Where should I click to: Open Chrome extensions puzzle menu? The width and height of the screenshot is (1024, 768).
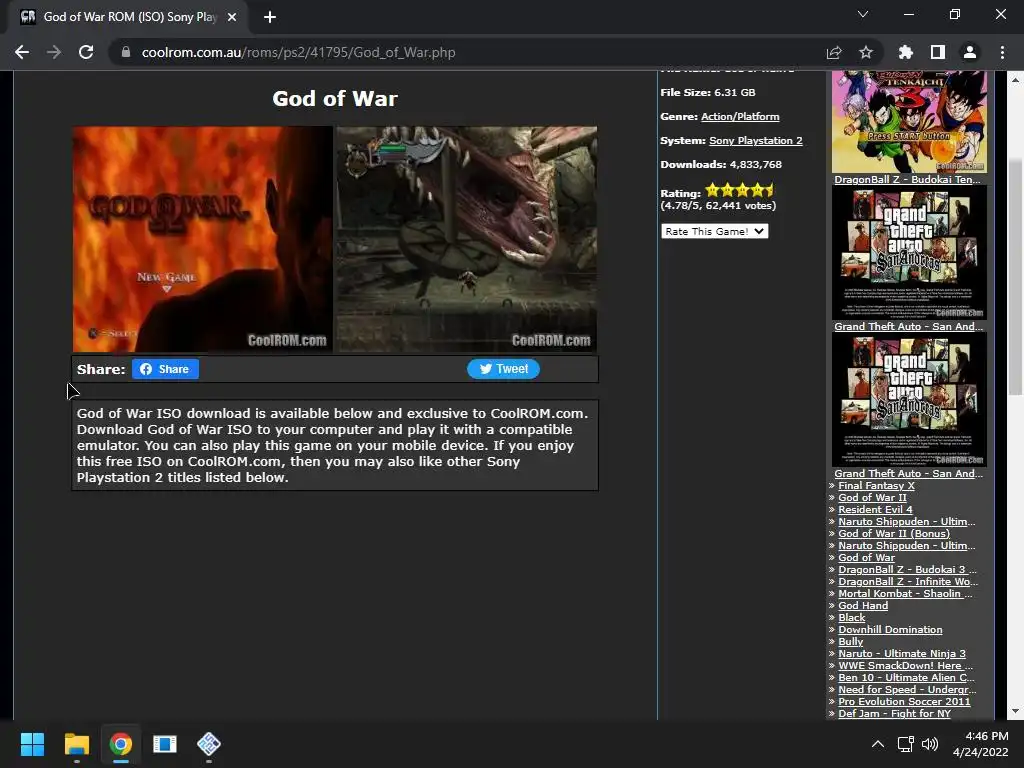pyautogui.click(x=906, y=52)
